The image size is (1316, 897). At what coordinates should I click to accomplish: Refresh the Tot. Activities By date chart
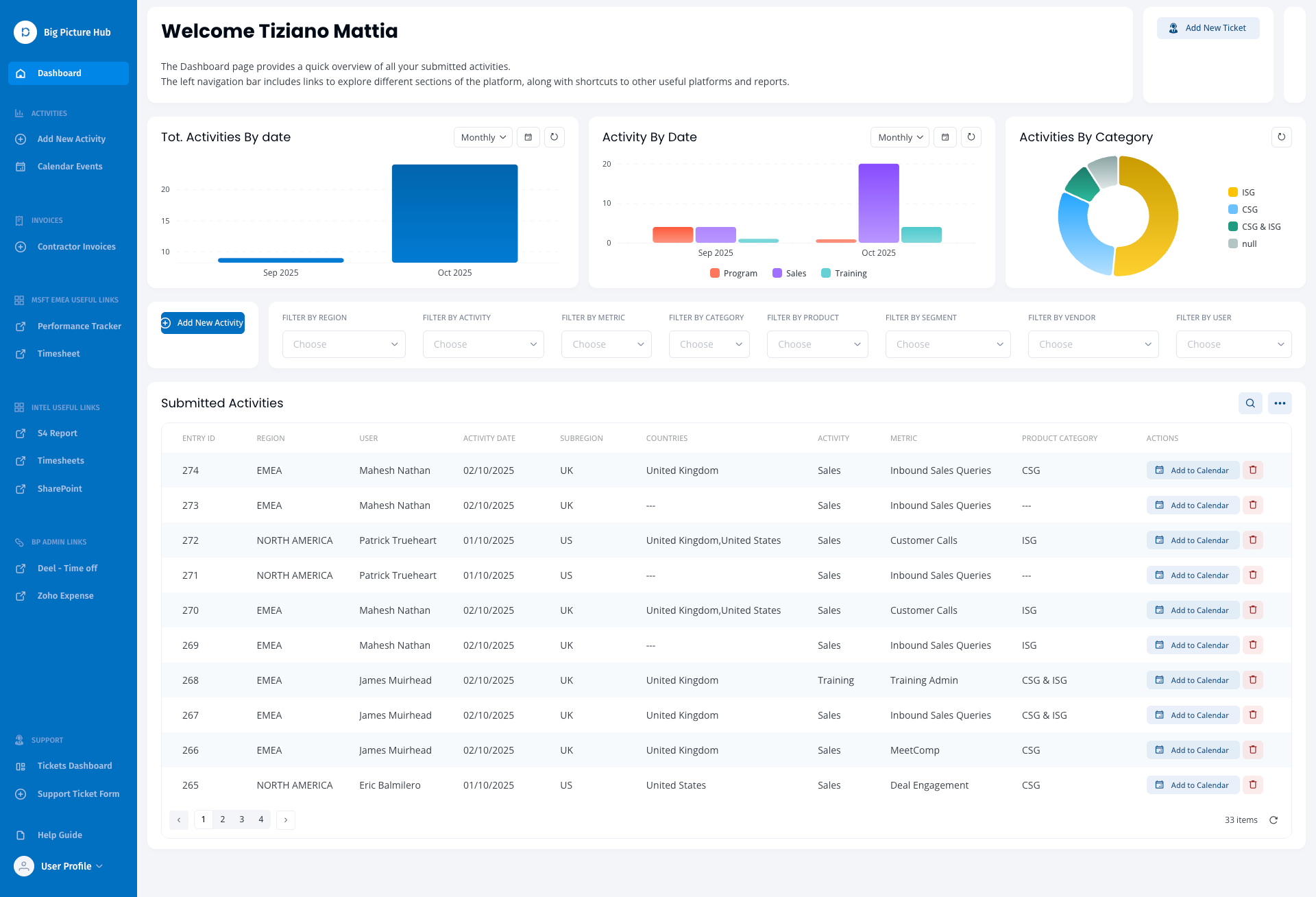tap(554, 137)
